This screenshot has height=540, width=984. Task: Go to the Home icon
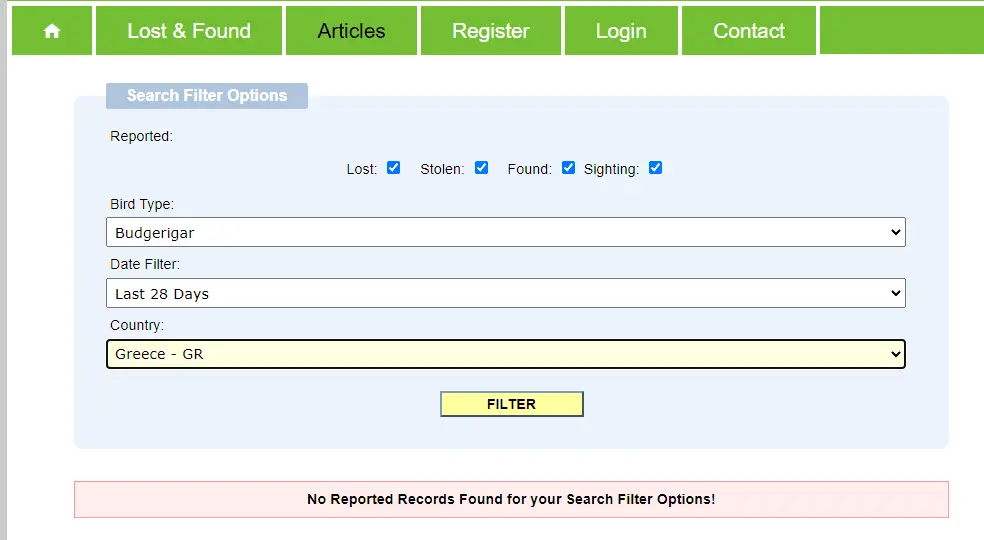pyautogui.click(x=52, y=31)
